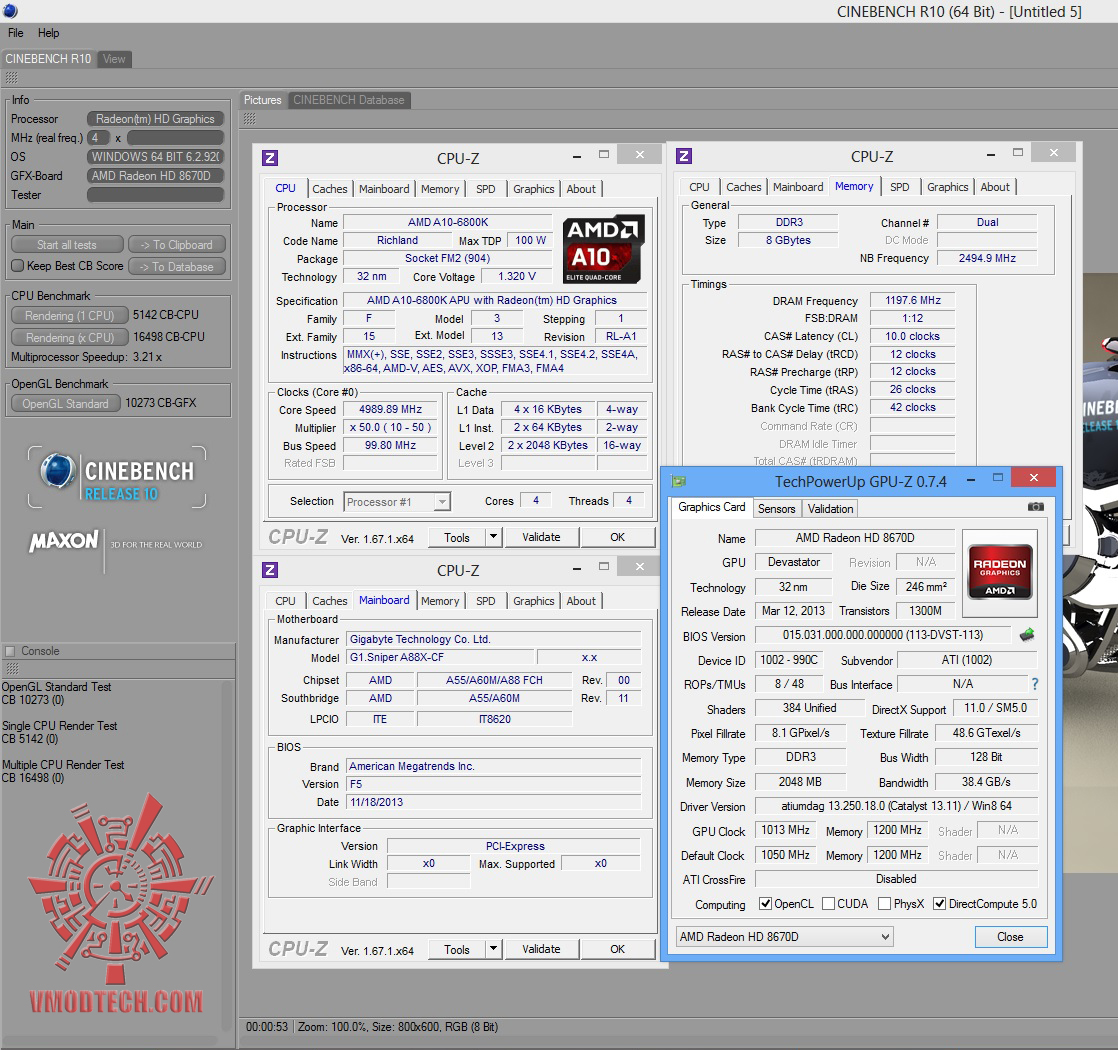
Task: Switch to the CINEBENCH Database tab
Action: pos(348,100)
